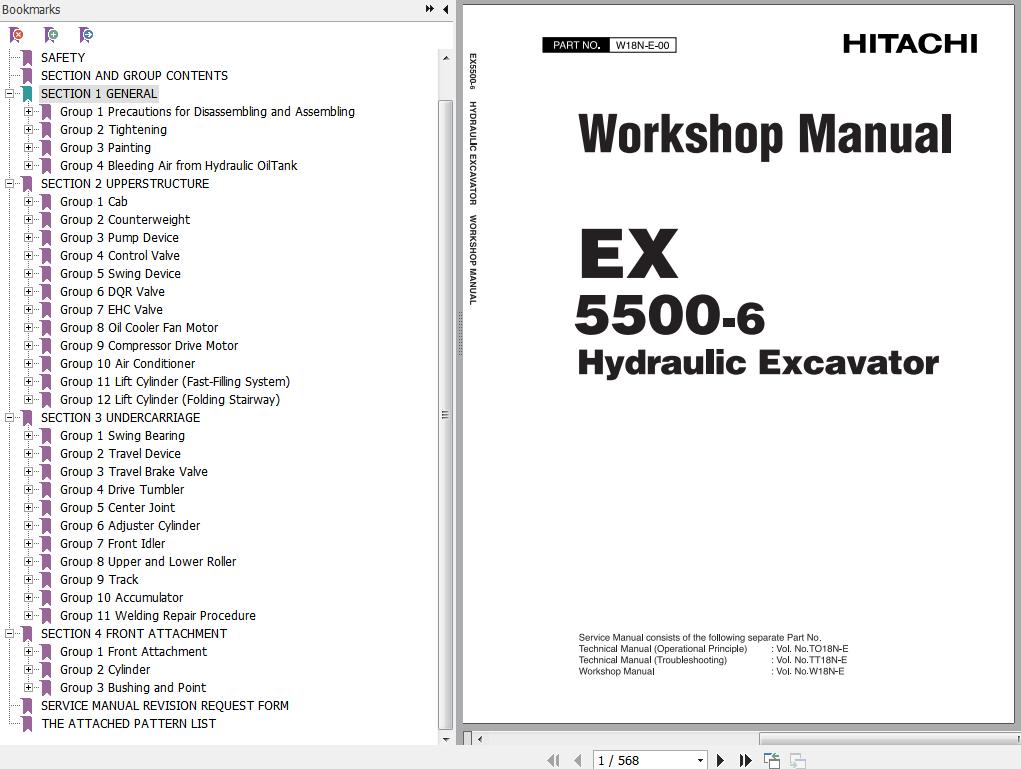Open the SAFETY bookmark

point(63,58)
